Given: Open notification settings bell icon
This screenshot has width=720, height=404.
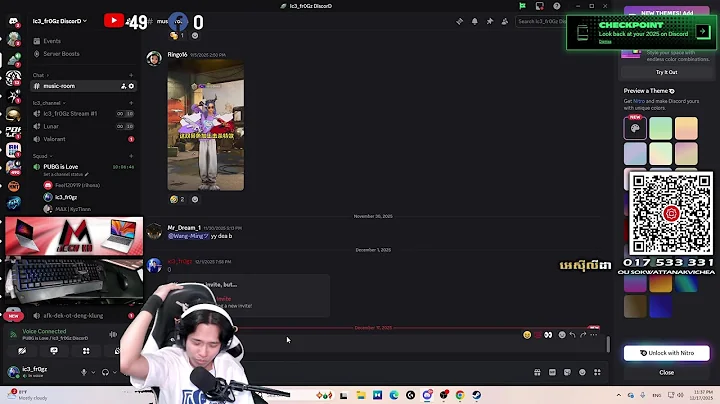Looking at the screenshot, I should 474,21.
